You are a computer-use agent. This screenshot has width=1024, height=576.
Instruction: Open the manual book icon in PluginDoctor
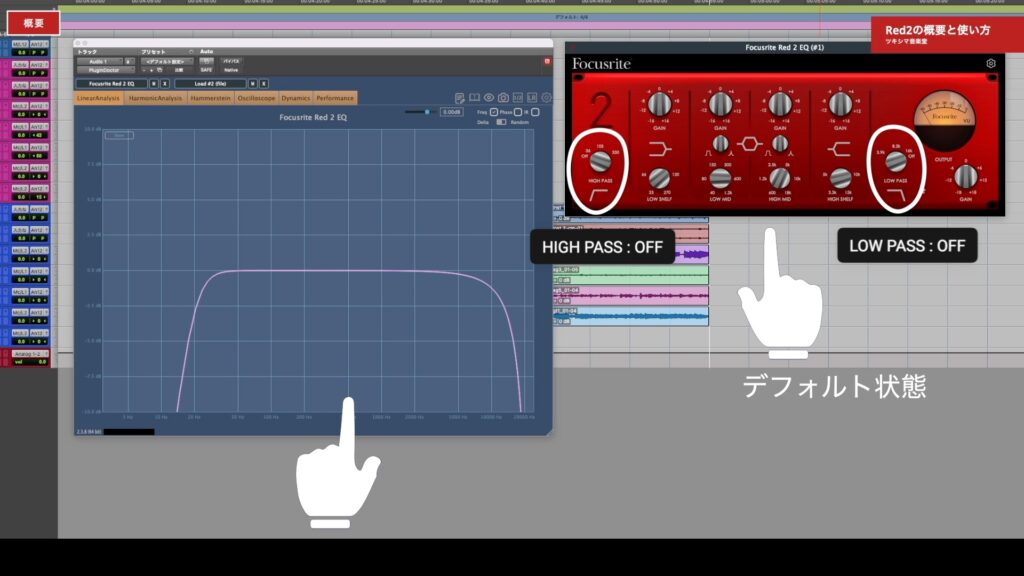[x=474, y=98]
